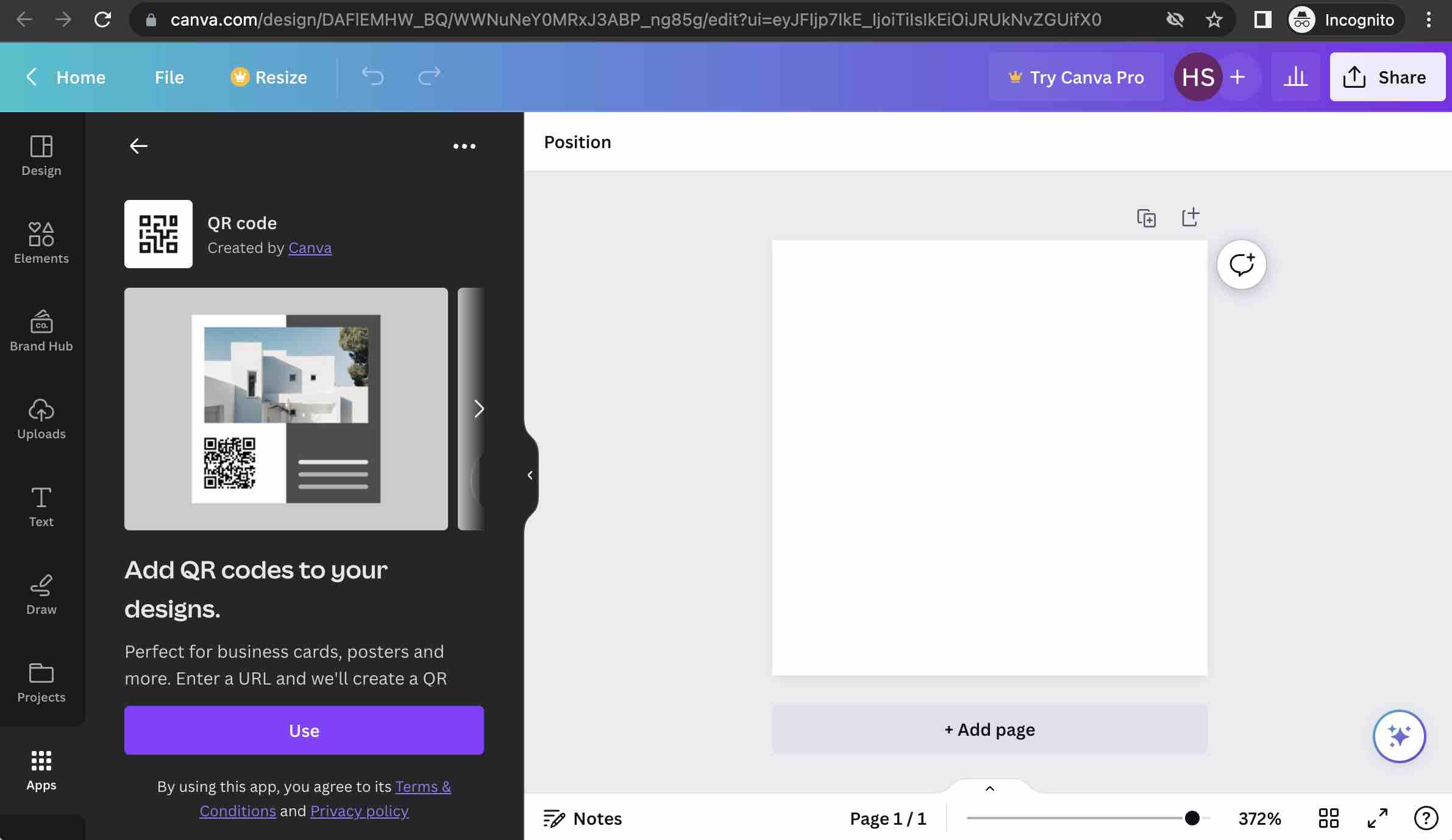This screenshot has height=840, width=1452.
Task: Open Chrome three-dot menu
Action: point(1429,20)
